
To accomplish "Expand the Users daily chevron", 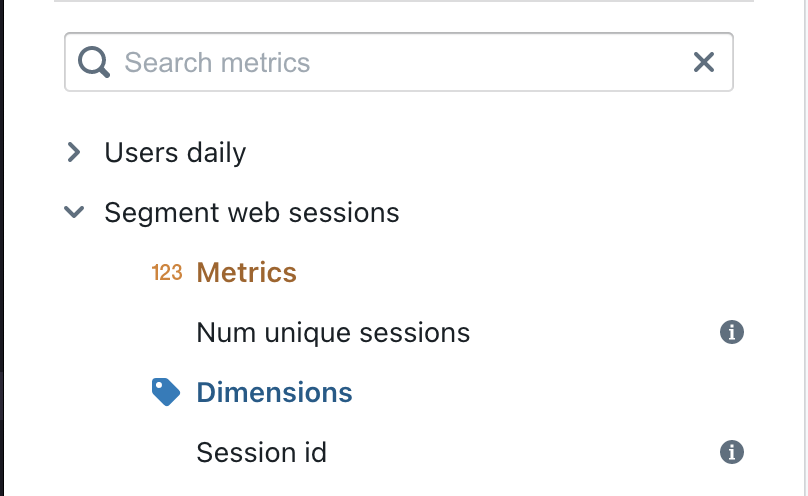I will [73, 152].
